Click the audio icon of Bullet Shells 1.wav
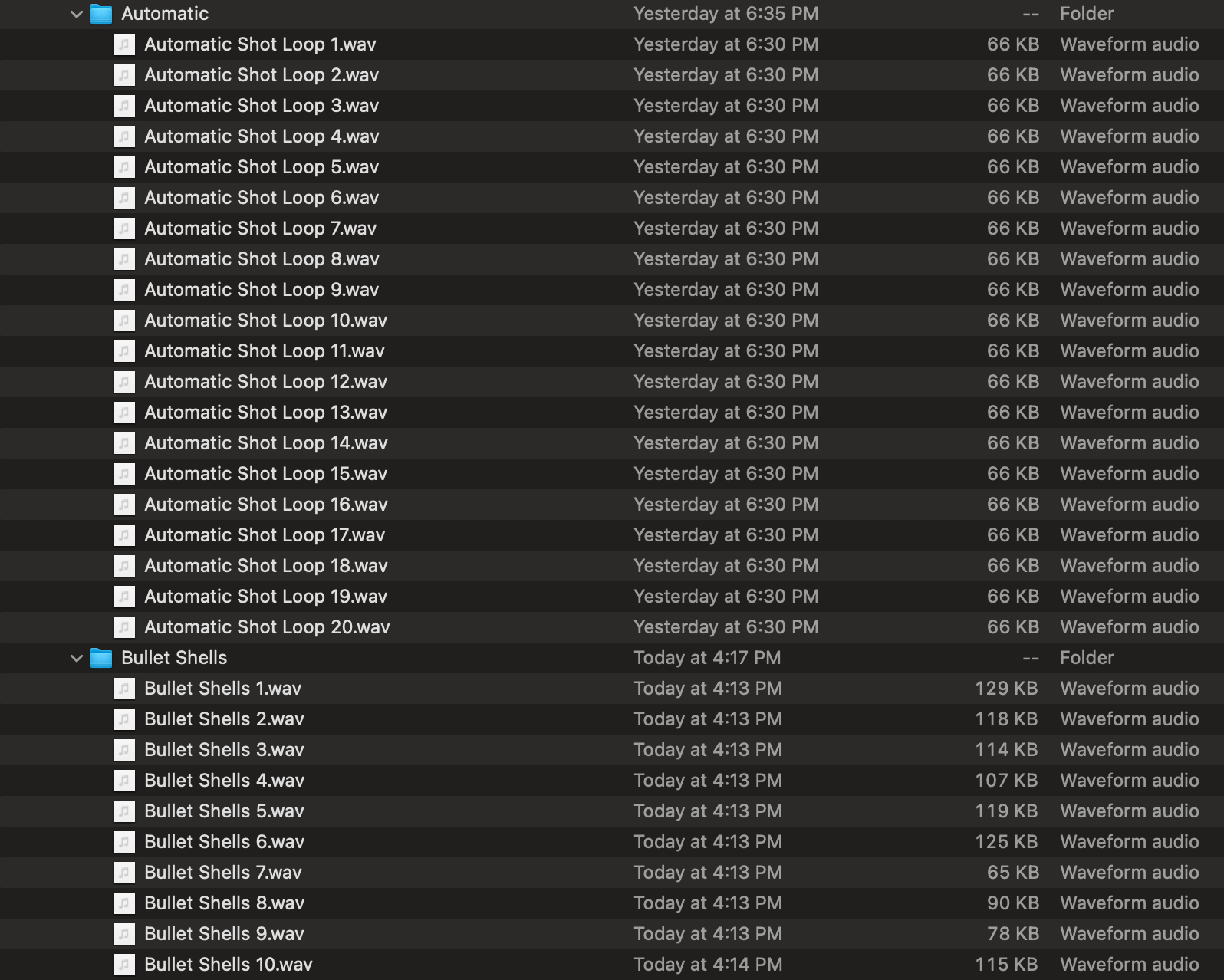Image resolution: width=1224 pixels, height=980 pixels. (124, 689)
